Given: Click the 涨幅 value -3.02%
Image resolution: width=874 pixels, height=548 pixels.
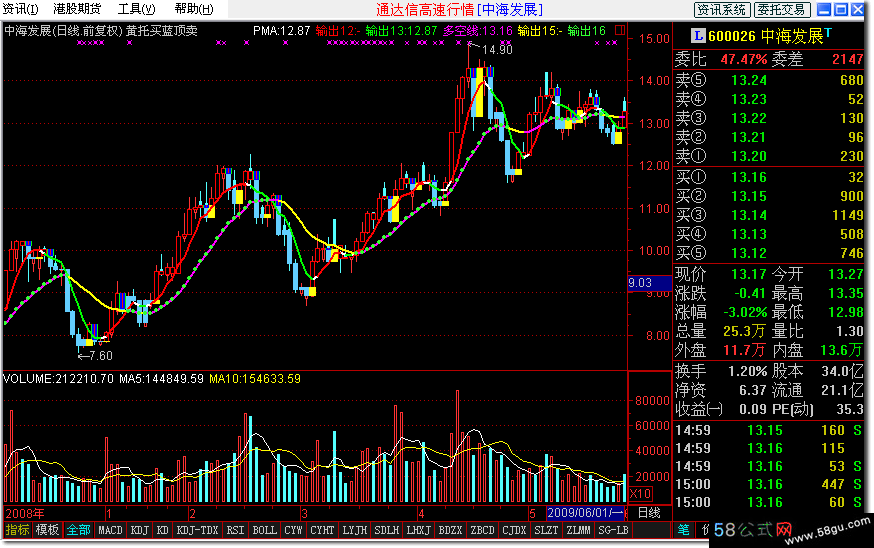Looking at the screenshot, I should coord(745,312).
